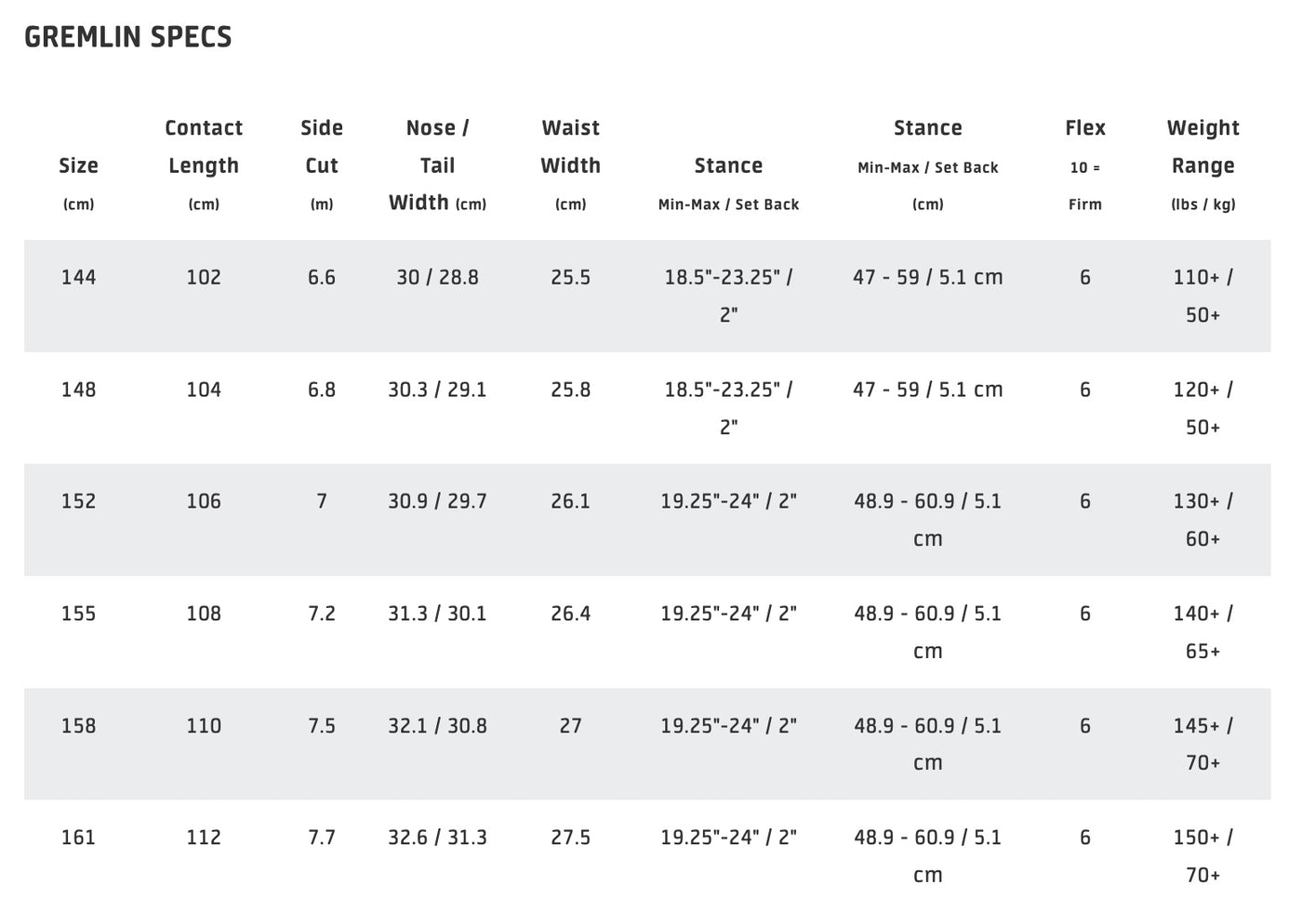Select the 7.5 side cut value

[322, 726]
